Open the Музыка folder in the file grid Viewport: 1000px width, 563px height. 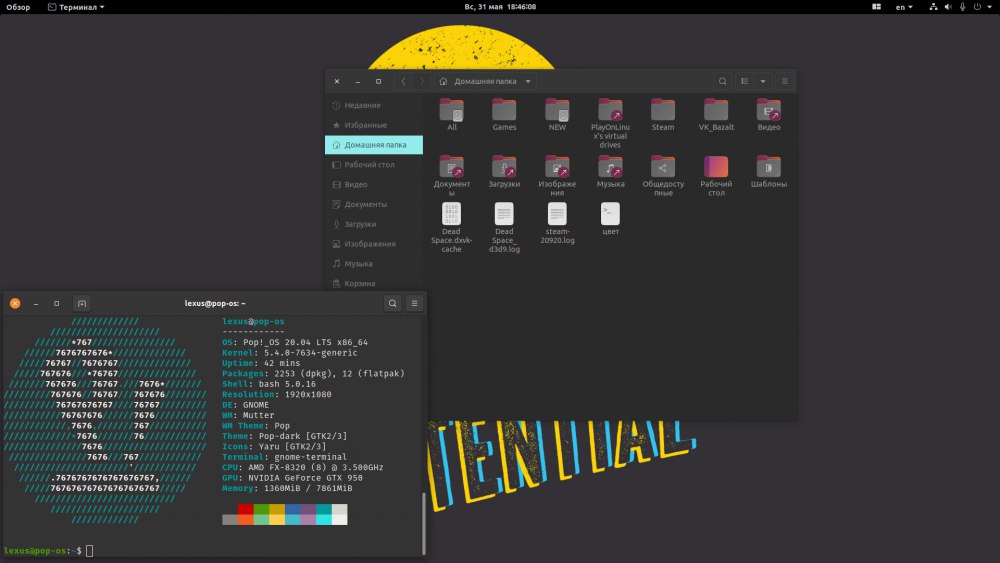[610, 172]
